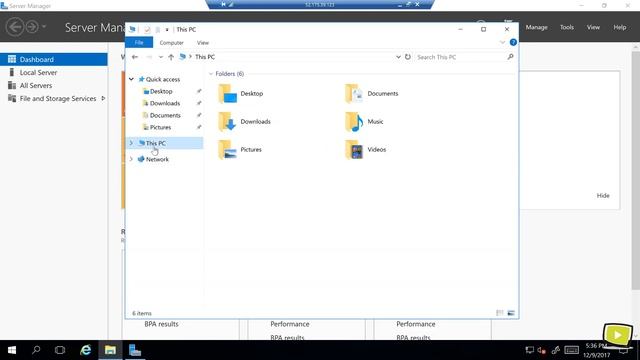Open File Explorer help icon

click(x=513, y=42)
